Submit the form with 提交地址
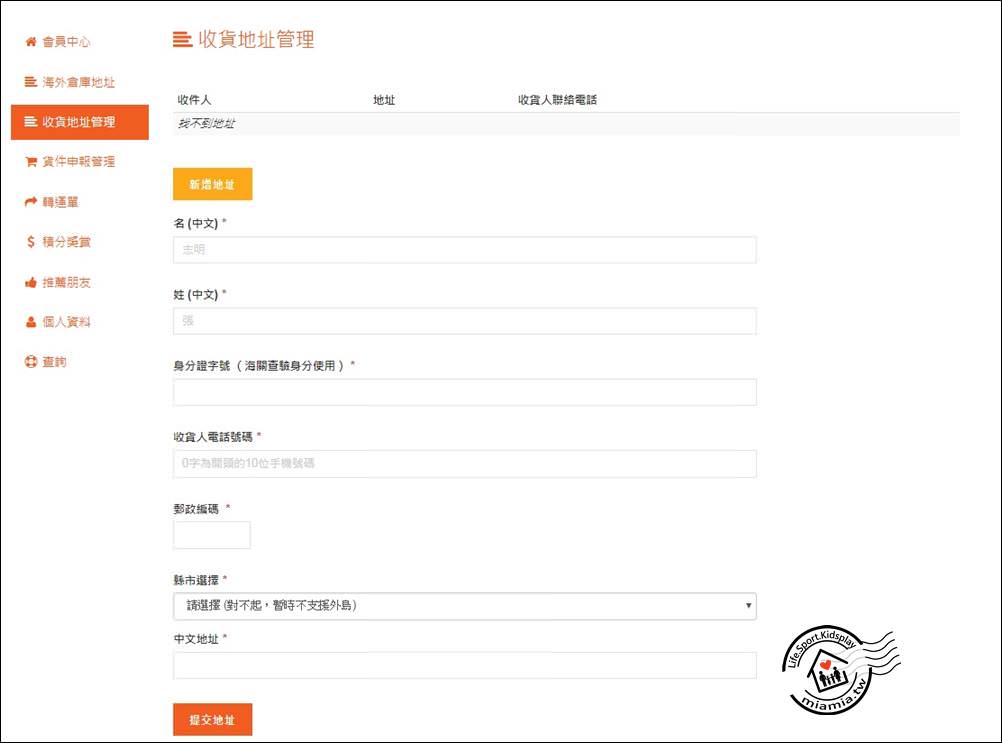Image resolution: width=1002 pixels, height=743 pixels. point(212,720)
